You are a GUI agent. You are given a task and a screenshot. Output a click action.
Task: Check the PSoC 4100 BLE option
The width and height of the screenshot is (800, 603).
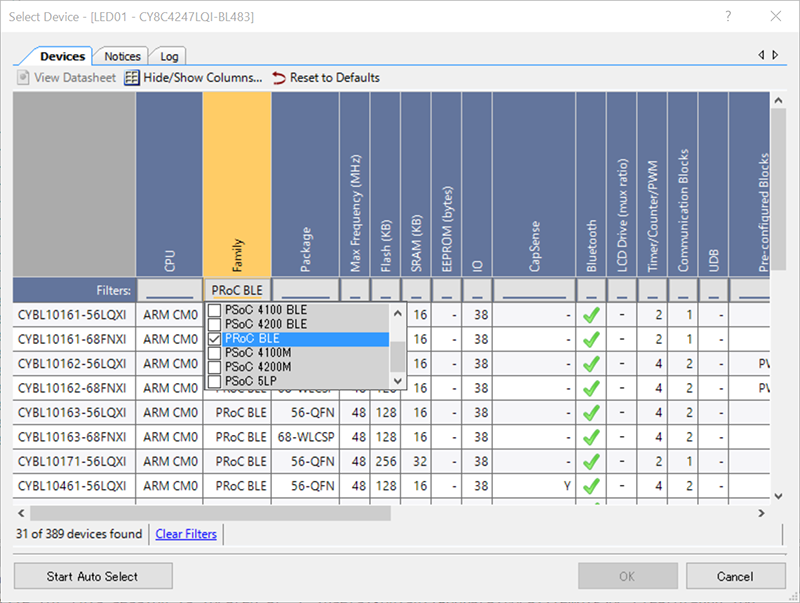click(215, 310)
